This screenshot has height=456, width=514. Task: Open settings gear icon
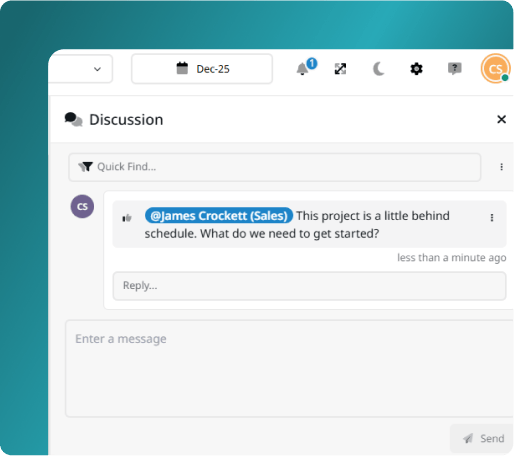pyautogui.click(x=416, y=69)
